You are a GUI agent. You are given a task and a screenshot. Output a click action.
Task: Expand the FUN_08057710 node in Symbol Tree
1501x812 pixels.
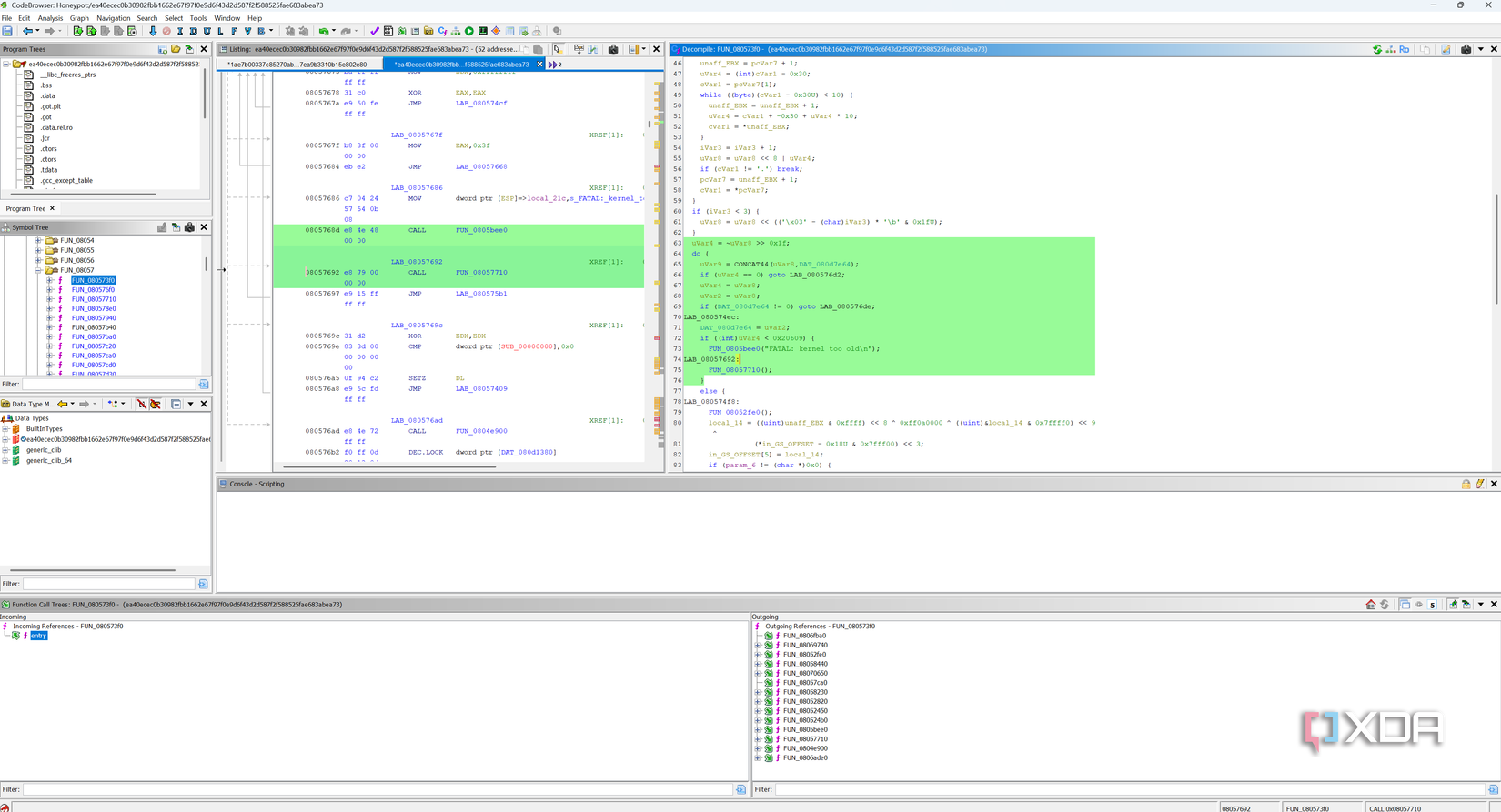click(50, 299)
